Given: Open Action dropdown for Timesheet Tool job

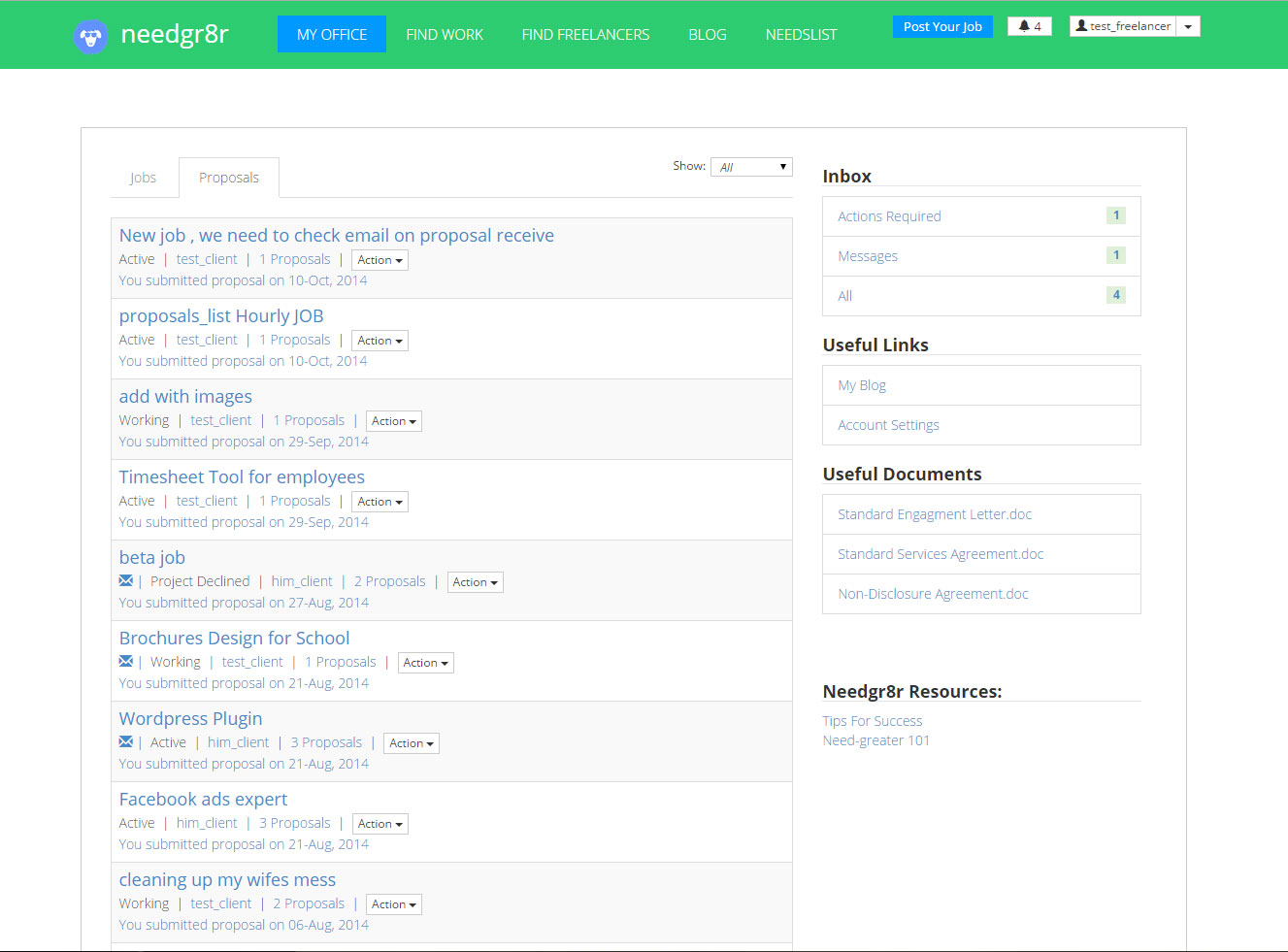Looking at the screenshot, I should (x=380, y=502).
